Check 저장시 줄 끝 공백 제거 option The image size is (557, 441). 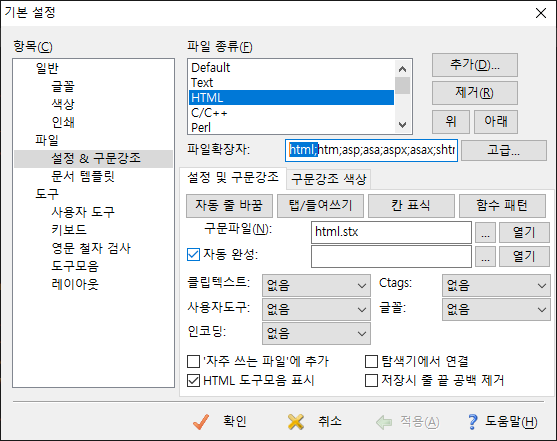tap(371, 381)
